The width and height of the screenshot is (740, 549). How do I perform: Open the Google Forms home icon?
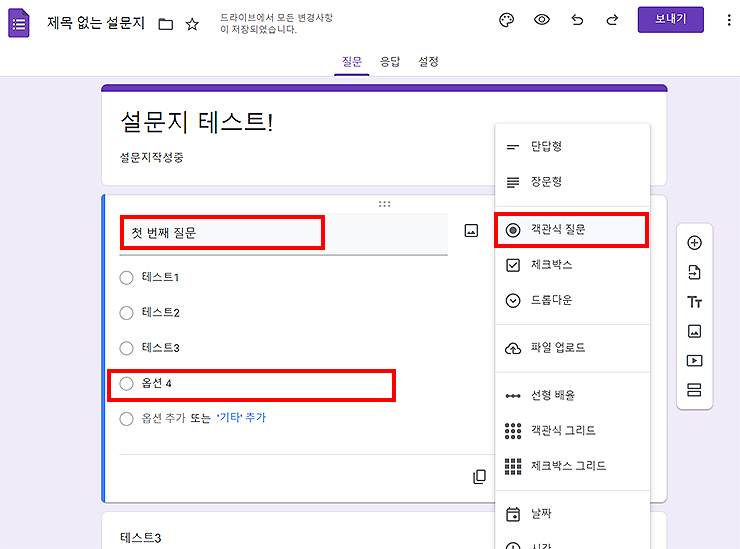pyautogui.click(x=19, y=23)
